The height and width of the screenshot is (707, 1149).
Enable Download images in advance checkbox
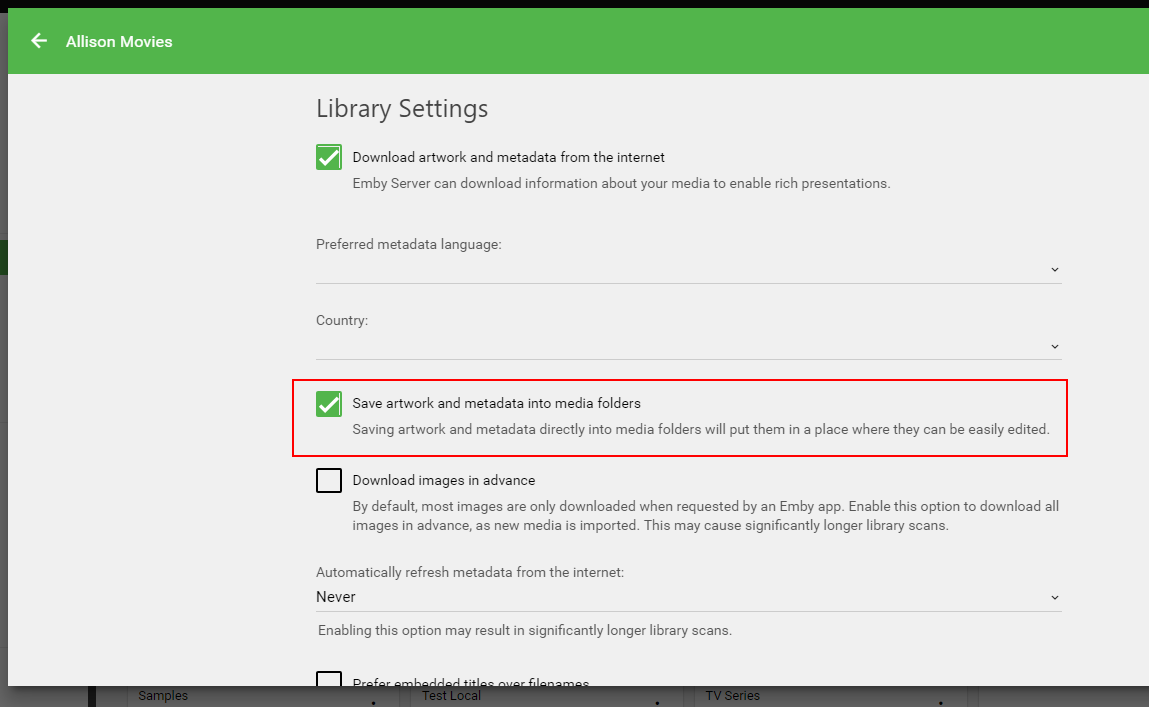[x=329, y=481]
